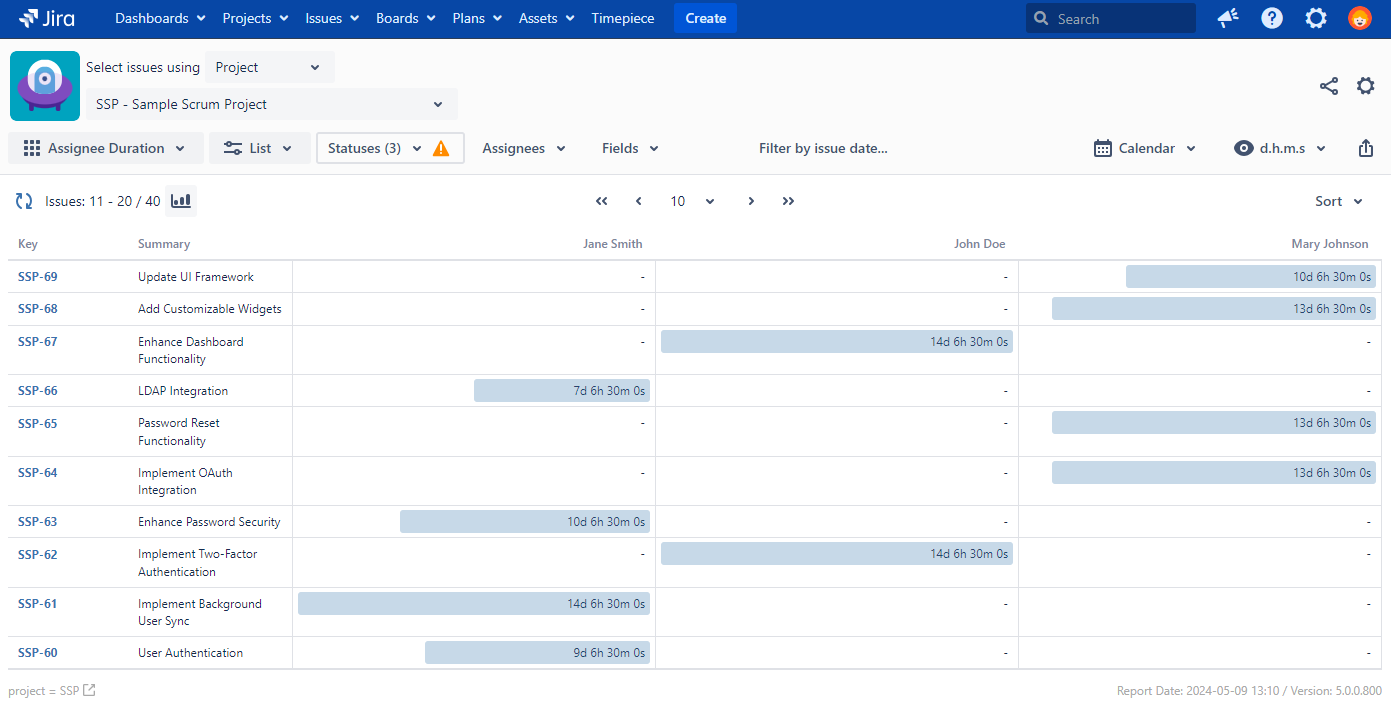
Task: Open the bar chart view icon
Action: [181, 201]
